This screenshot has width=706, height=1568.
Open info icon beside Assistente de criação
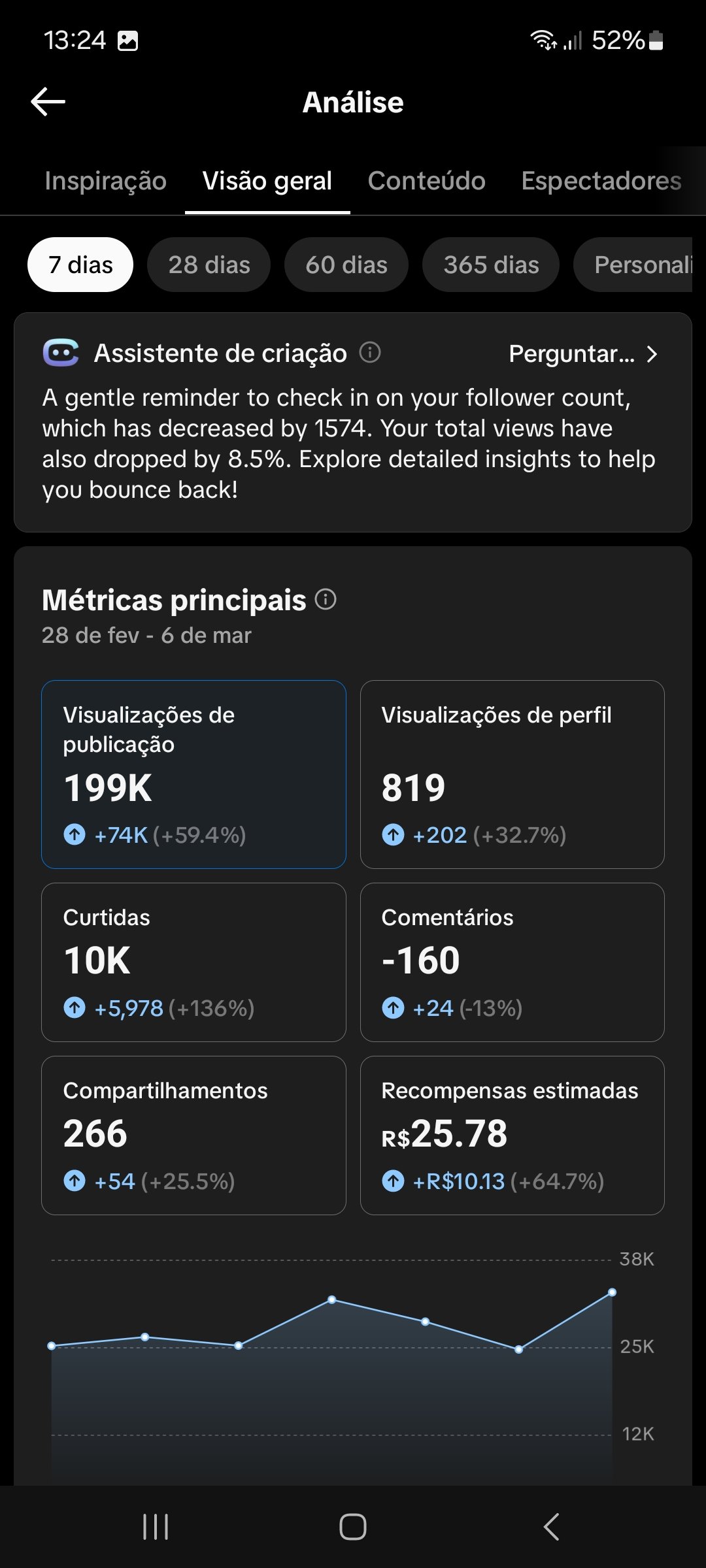pos(370,353)
